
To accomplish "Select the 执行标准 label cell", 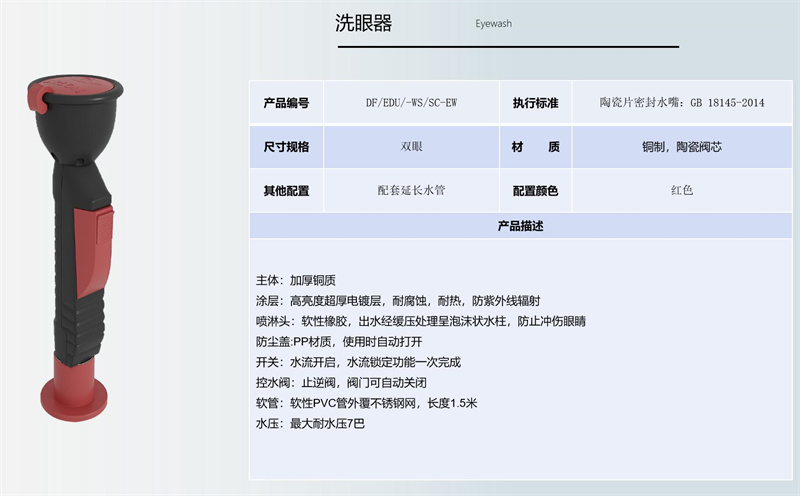I will 535,103.
